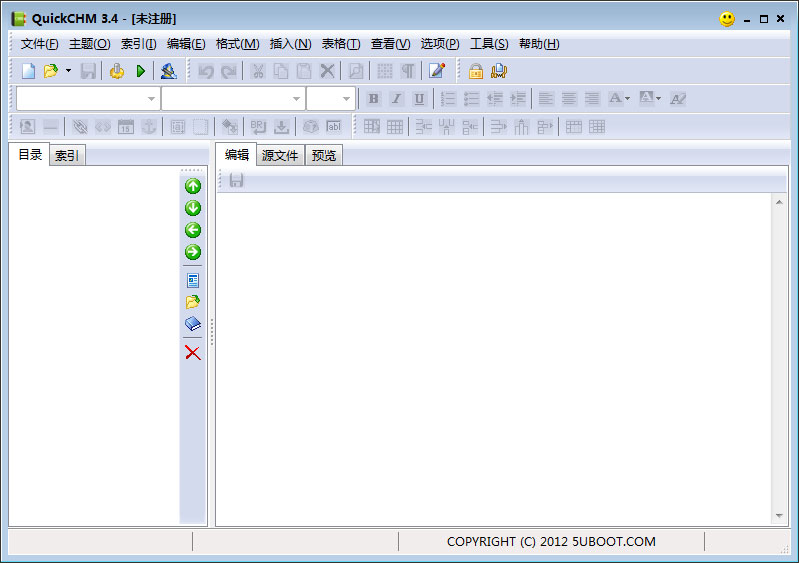Align text right
The image size is (799, 563).
point(592,99)
